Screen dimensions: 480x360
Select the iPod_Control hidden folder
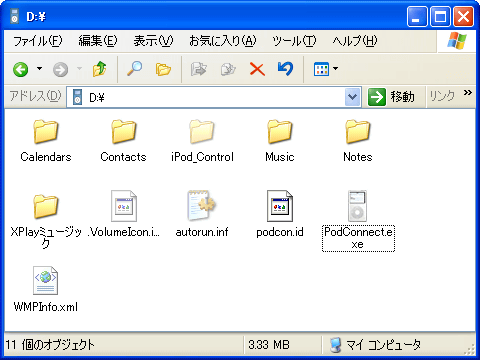pos(202,141)
